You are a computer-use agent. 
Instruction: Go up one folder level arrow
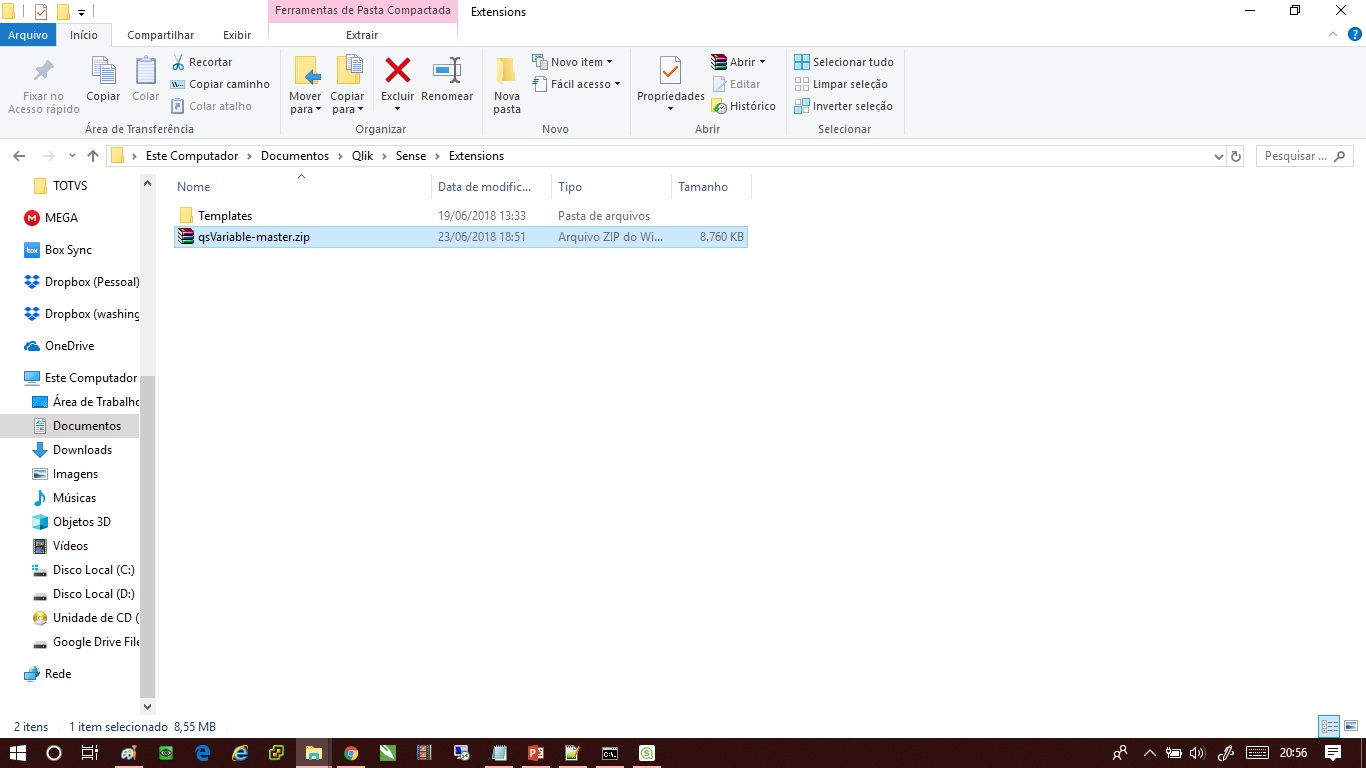coord(93,156)
